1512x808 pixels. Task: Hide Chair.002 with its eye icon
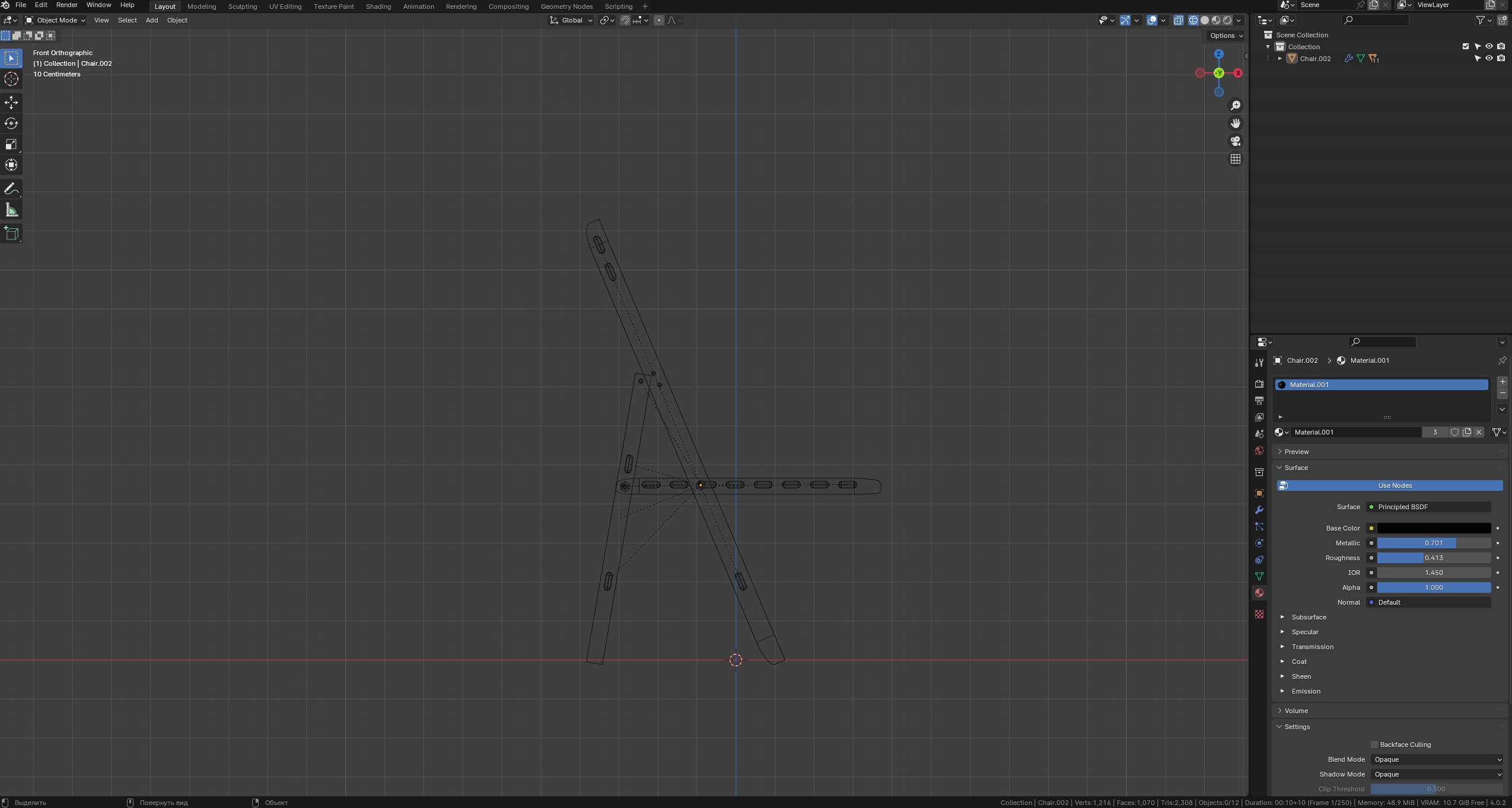(x=1489, y=58)
